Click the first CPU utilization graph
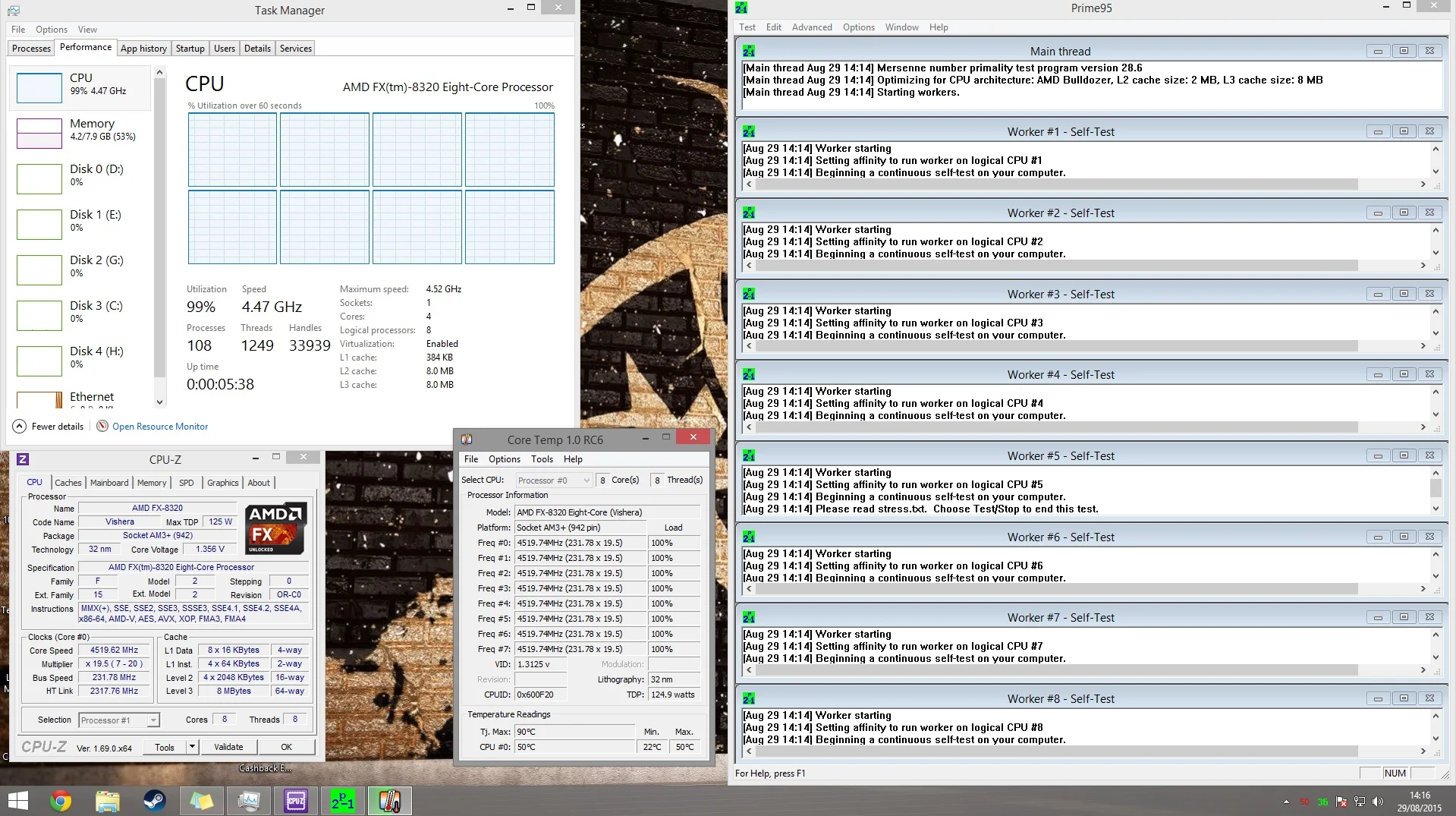This screenshot has width=1456, height=816. coord(232,150)
